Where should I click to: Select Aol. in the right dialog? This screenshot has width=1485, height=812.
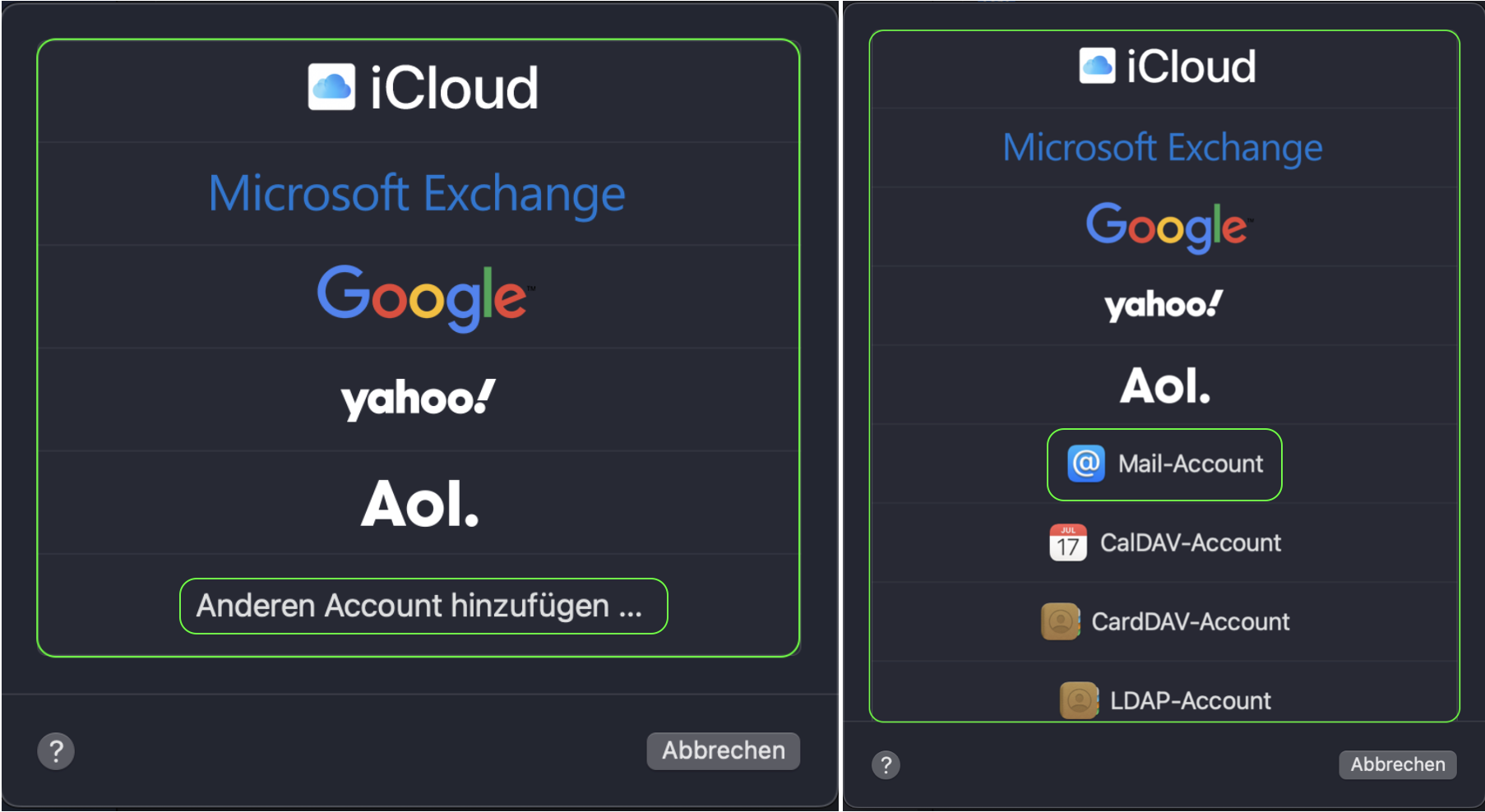click(1164, 385)
